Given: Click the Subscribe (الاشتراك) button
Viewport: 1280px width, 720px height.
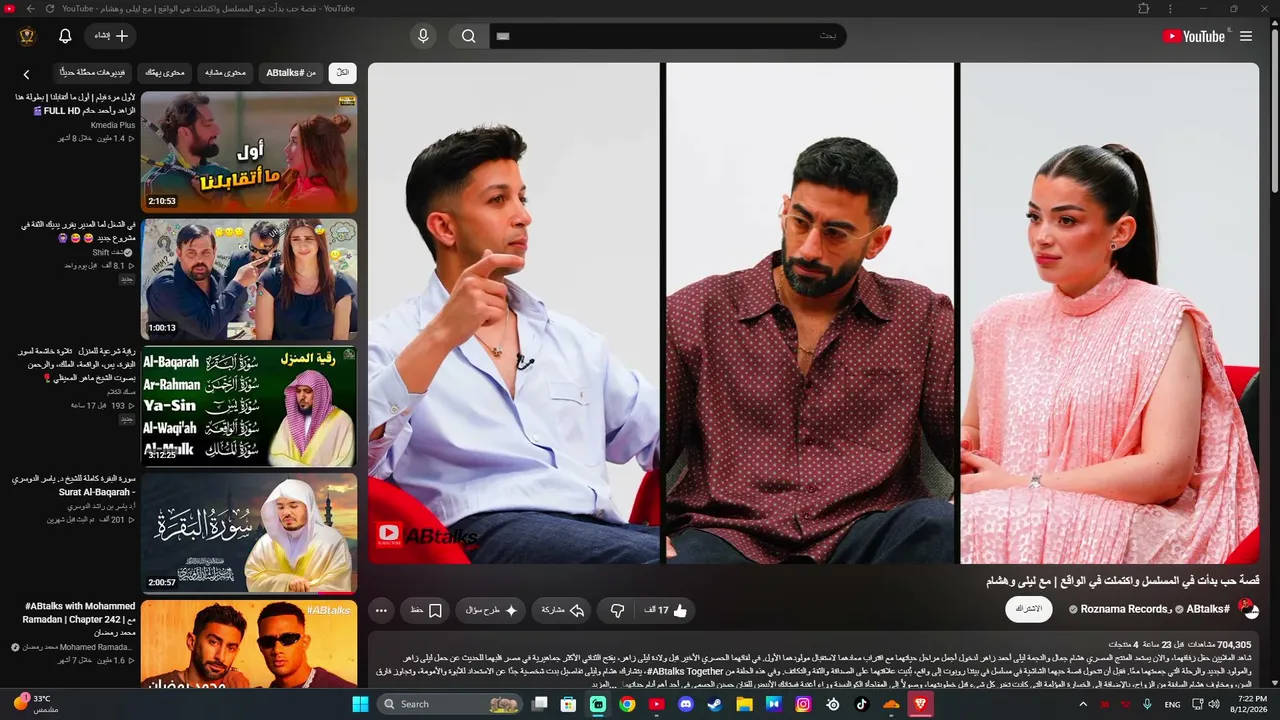Looking at the screenshot, I should pos(1029,609).
